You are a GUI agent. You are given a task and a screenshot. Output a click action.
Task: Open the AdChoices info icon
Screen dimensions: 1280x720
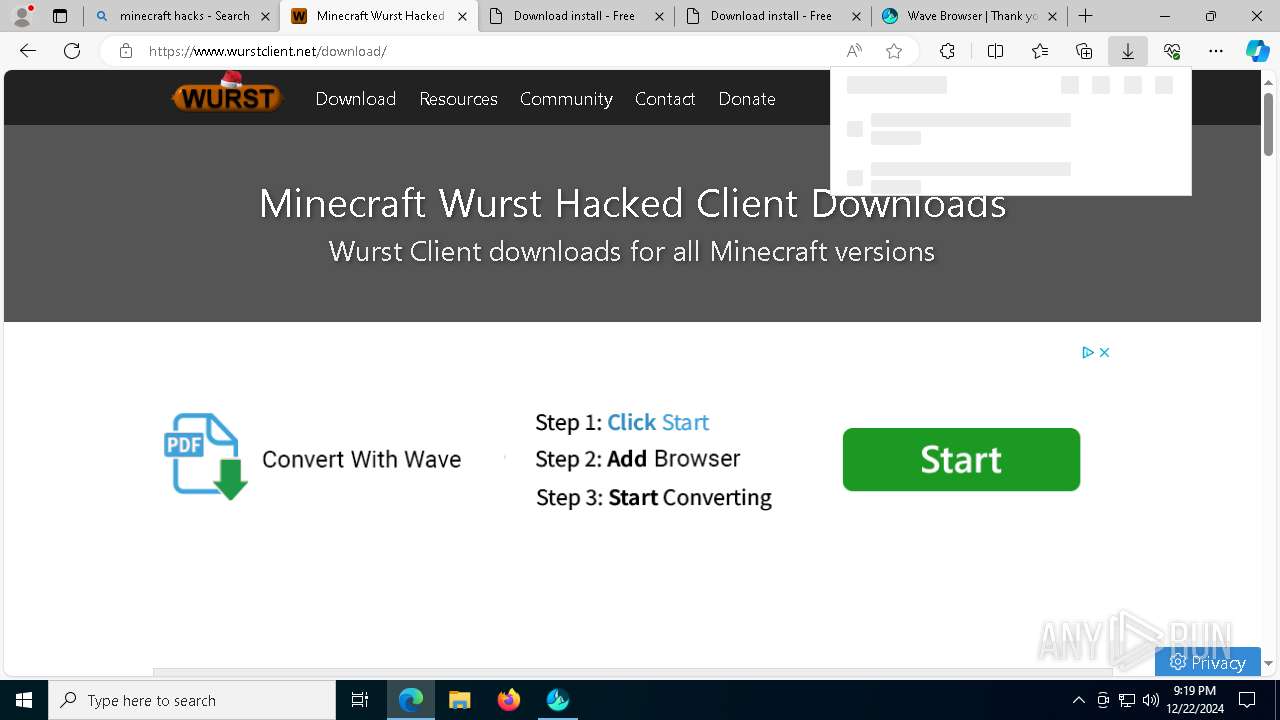(x=1088, y=352)
